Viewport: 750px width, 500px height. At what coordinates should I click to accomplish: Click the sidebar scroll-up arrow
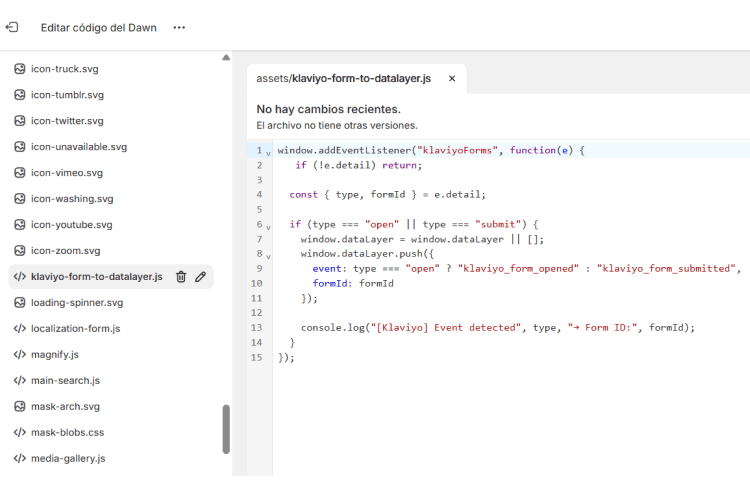click(226, 57)
